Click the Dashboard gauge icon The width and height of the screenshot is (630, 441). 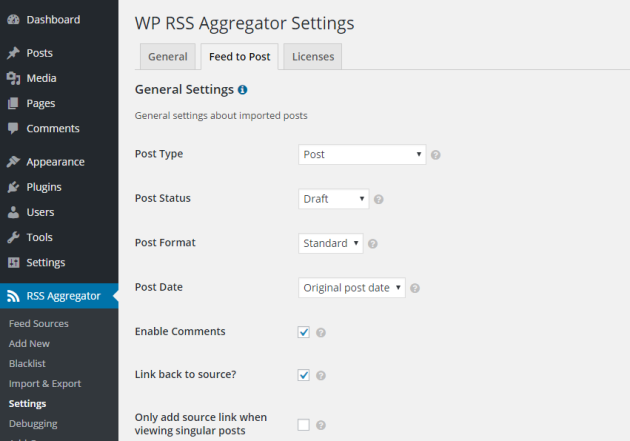[x=13, y=19]
